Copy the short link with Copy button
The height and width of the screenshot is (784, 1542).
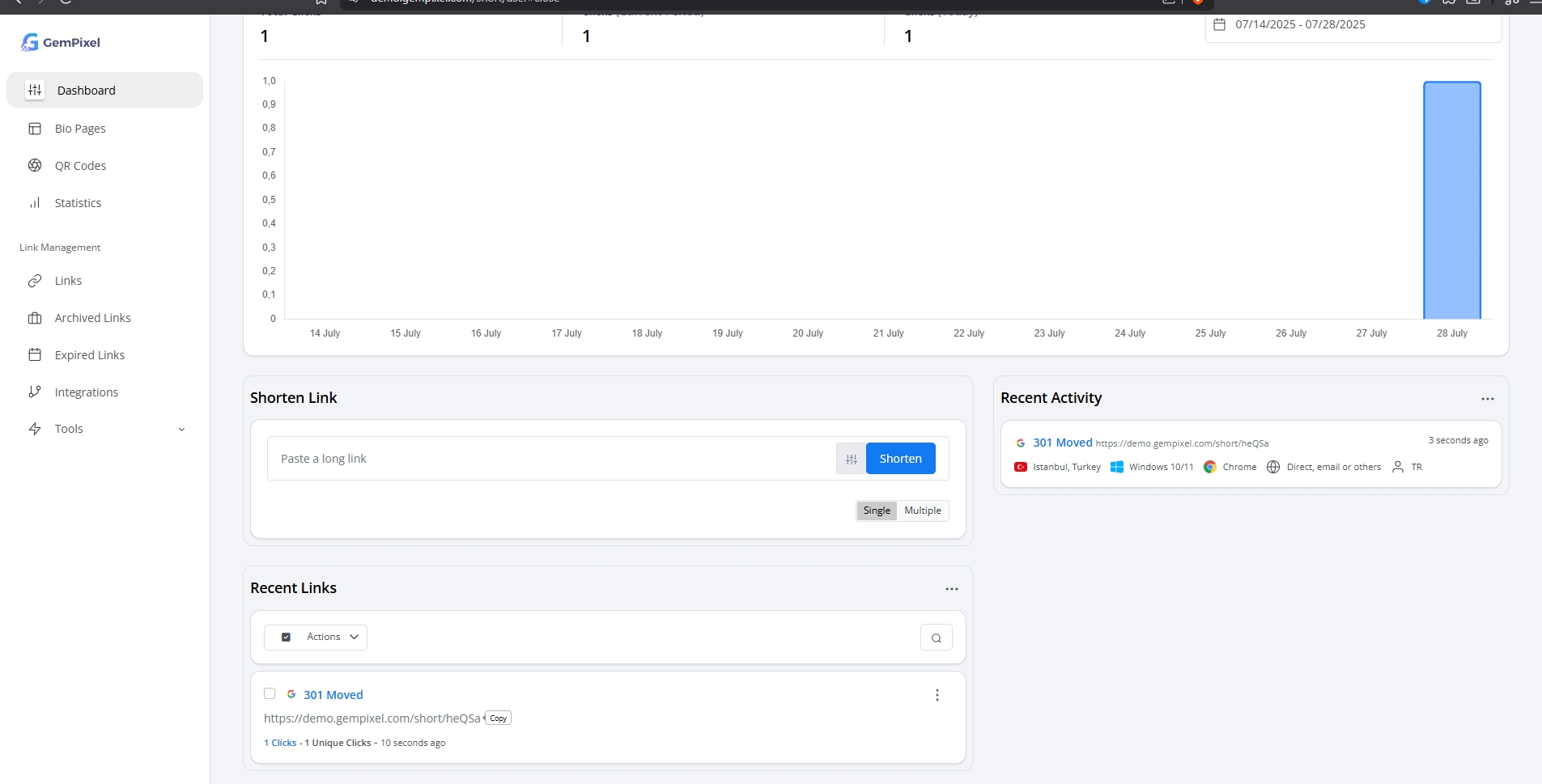click(499, 718)
